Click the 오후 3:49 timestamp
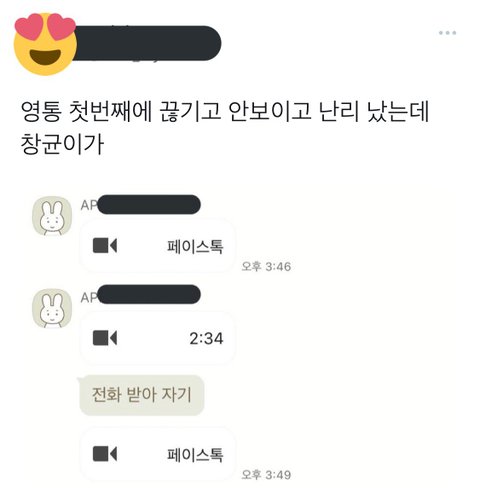This screenshot has height=503, width=480. point(266,475)
